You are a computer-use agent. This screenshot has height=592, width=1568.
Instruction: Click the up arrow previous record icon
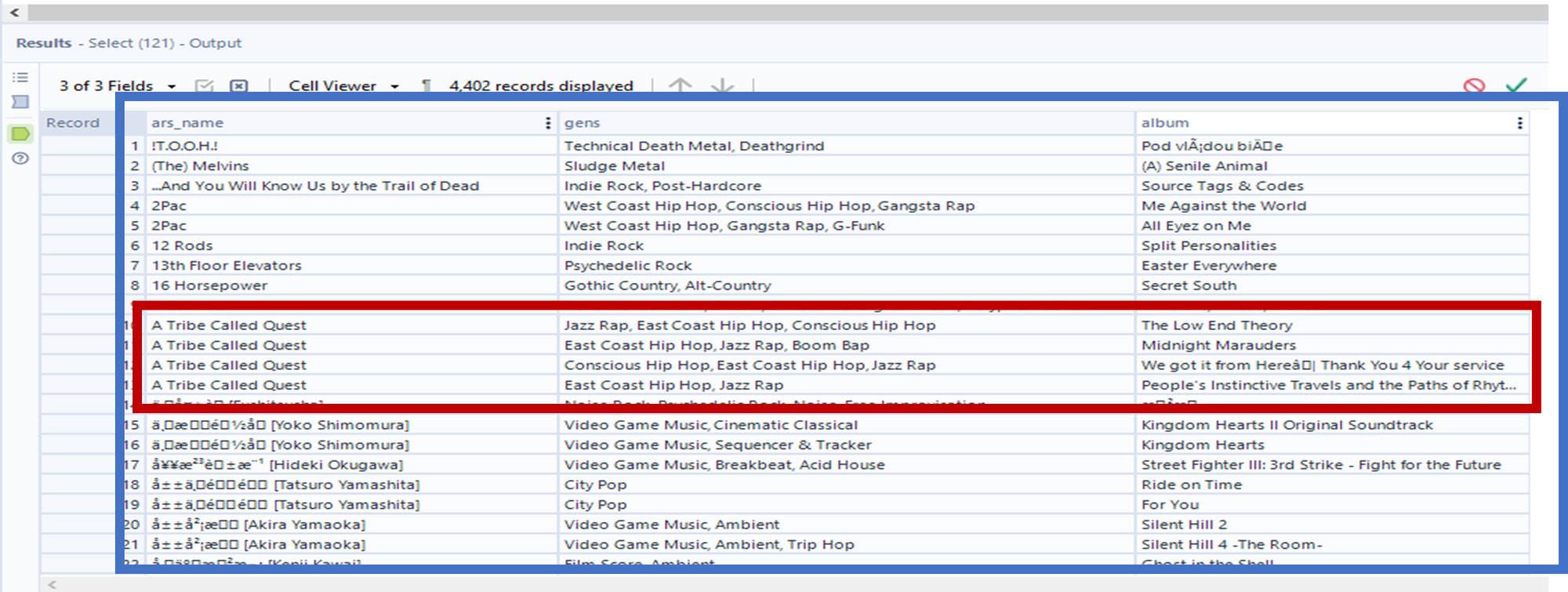[680, 85]
